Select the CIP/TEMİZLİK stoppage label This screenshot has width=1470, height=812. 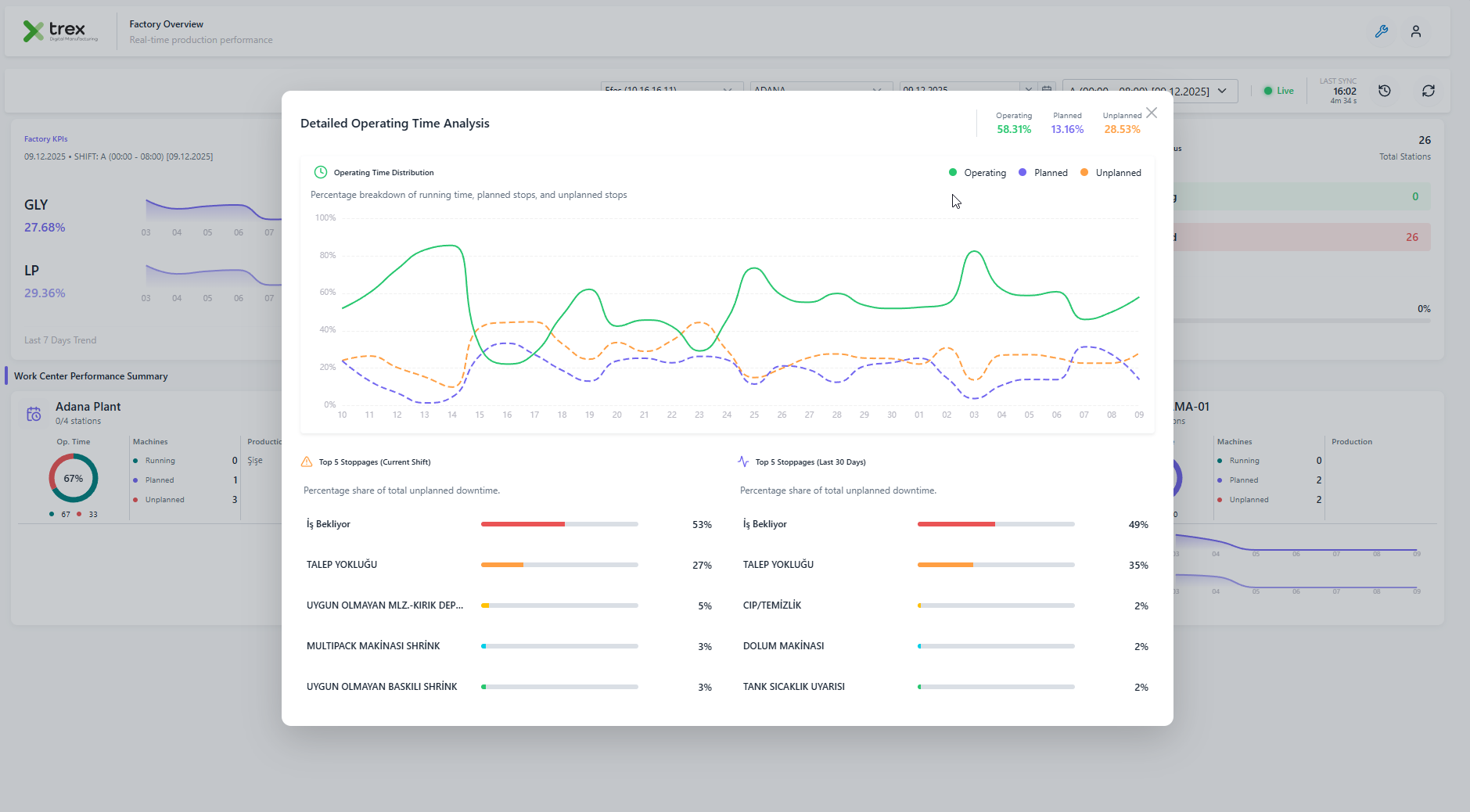pos(772,605)
